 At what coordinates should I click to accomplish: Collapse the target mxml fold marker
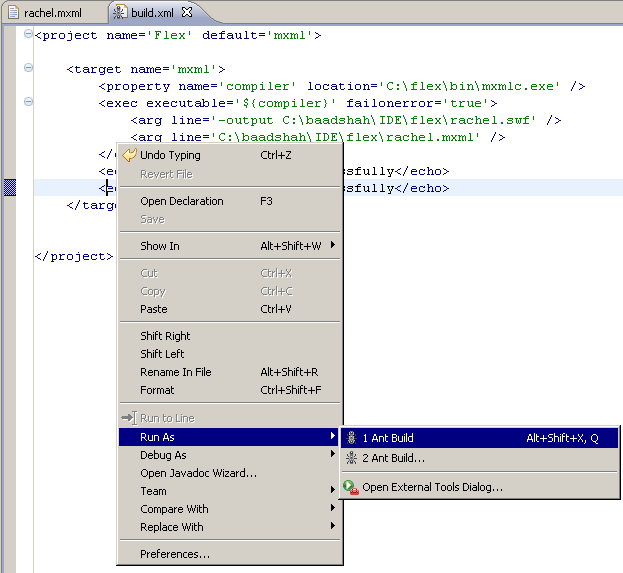click(x=28, y=68)
